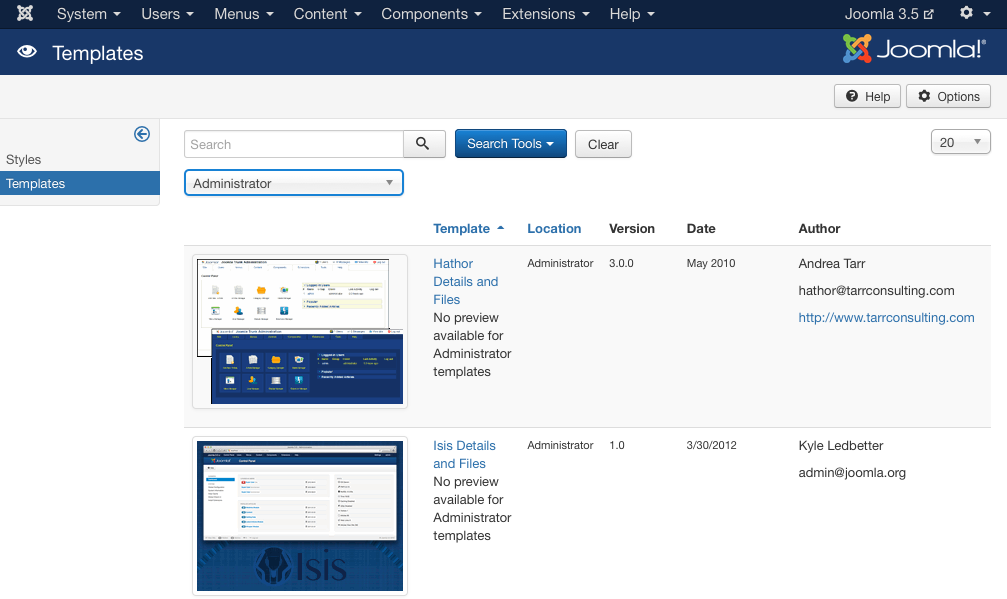Image resolution: width=1007 pixels, height=599 pixels.
Task: Visit the tarrconsulting.com website link
Action: (886, 317)
